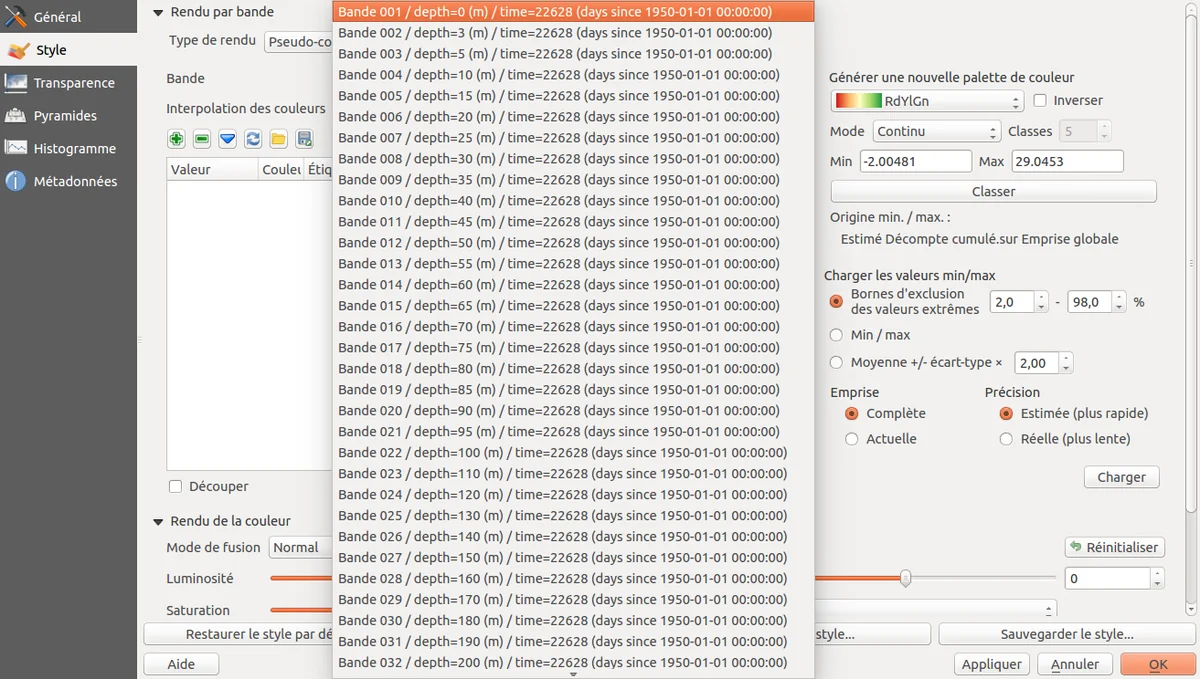The image size is (1200, 679).
Task: Choose Bande 022 depth=100 from the list
Action: click(562, 453)
